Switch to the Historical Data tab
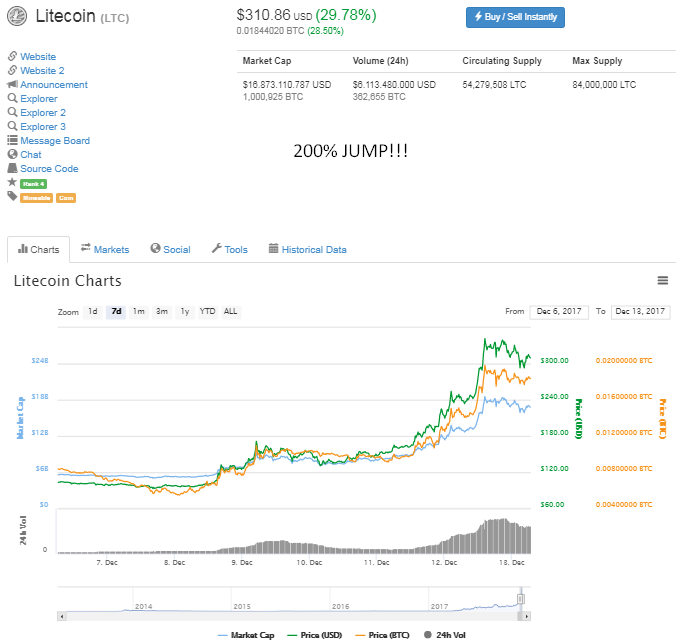 308,249
